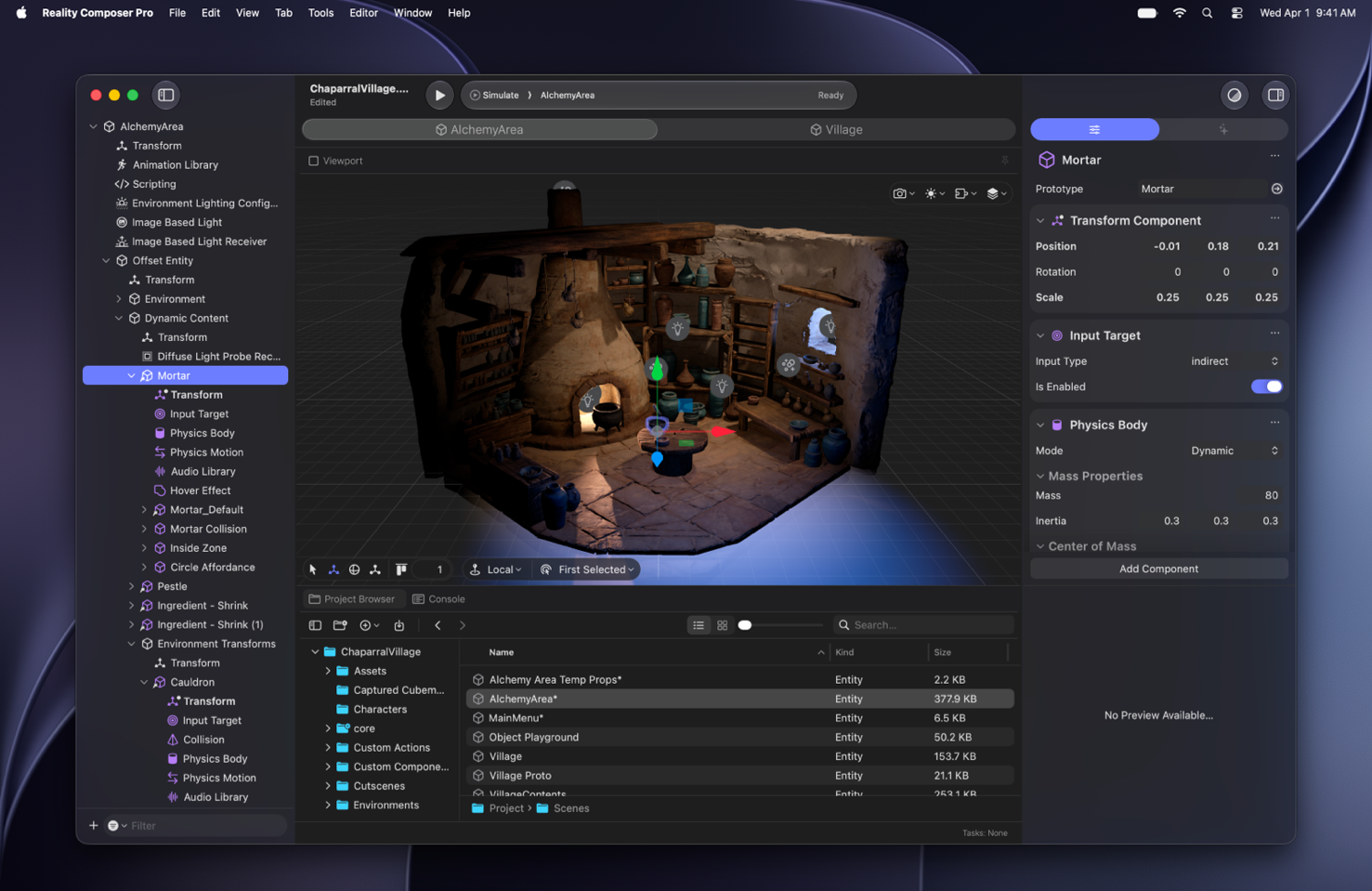The height and width of the screenshot is (891, 1372).
Task: Change the Input Type indirect dropdown
Action: (x=1234, y=361)
